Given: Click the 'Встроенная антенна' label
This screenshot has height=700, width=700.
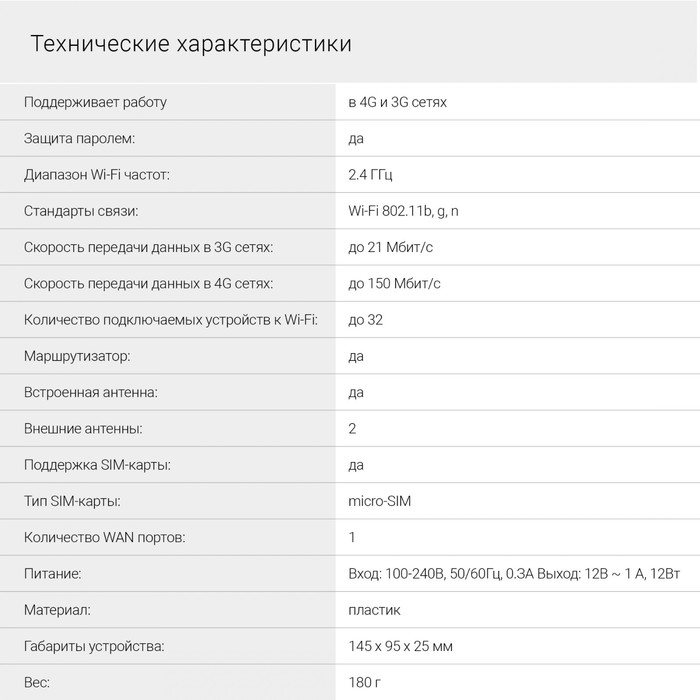Looking at the screenshot, I should 91,392.
